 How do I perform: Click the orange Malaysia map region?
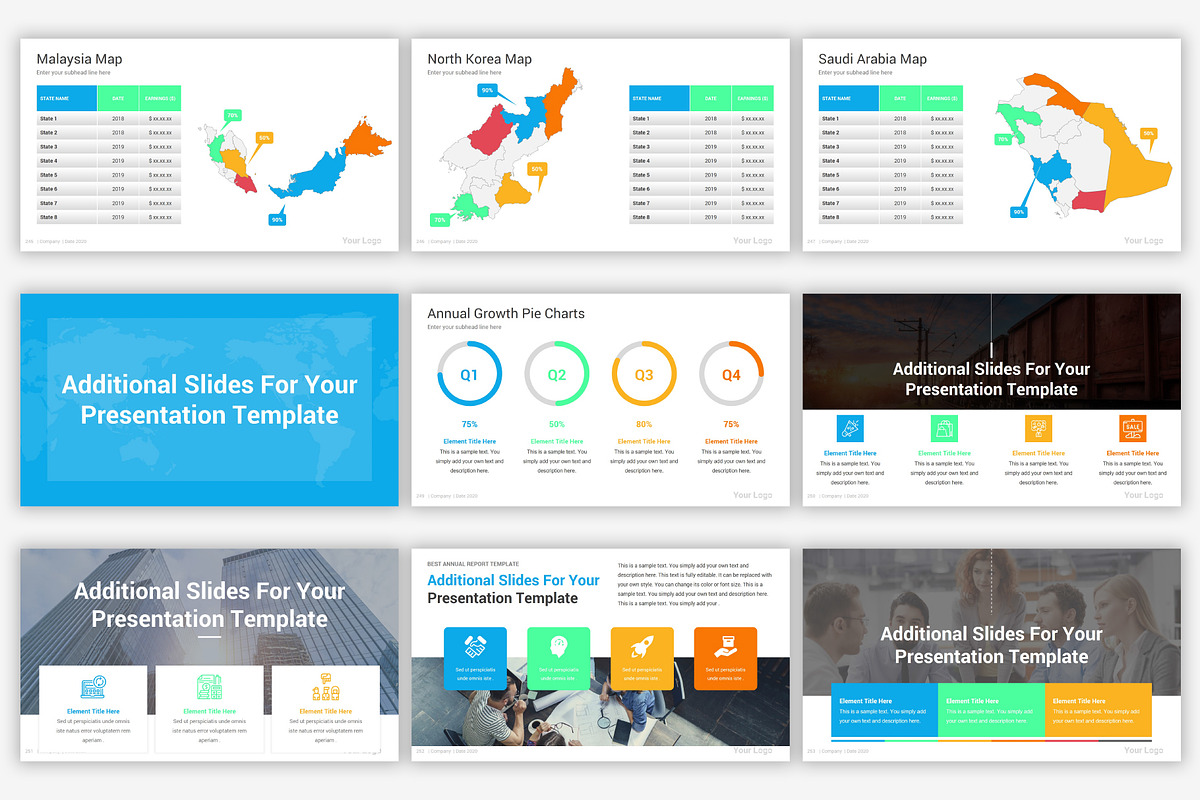(x=368, y=141)
